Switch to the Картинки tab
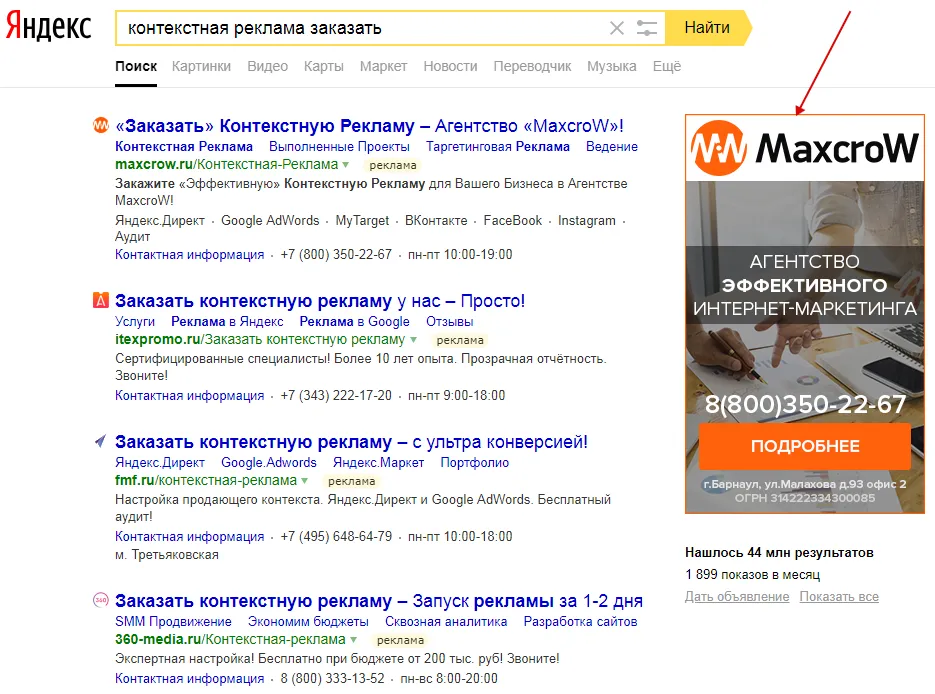935x694 pixels. click(201, 66)
